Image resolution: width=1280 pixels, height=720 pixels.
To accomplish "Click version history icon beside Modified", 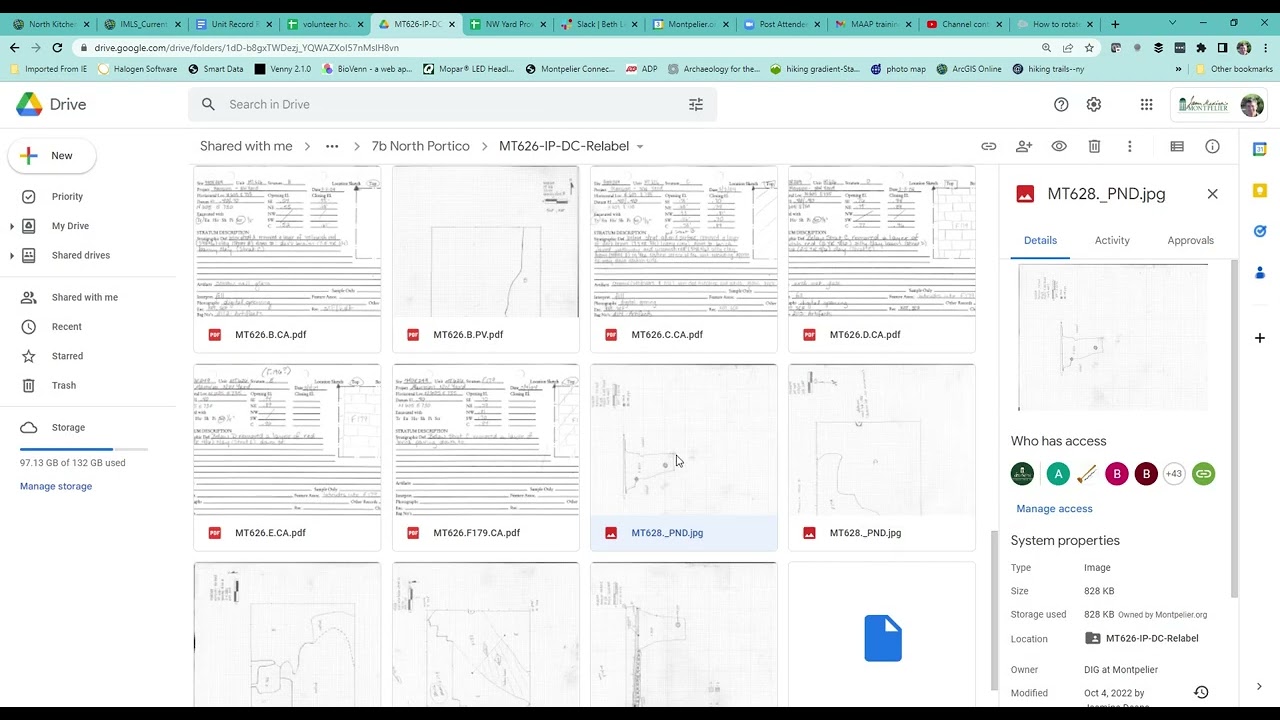I will 1201,692.
